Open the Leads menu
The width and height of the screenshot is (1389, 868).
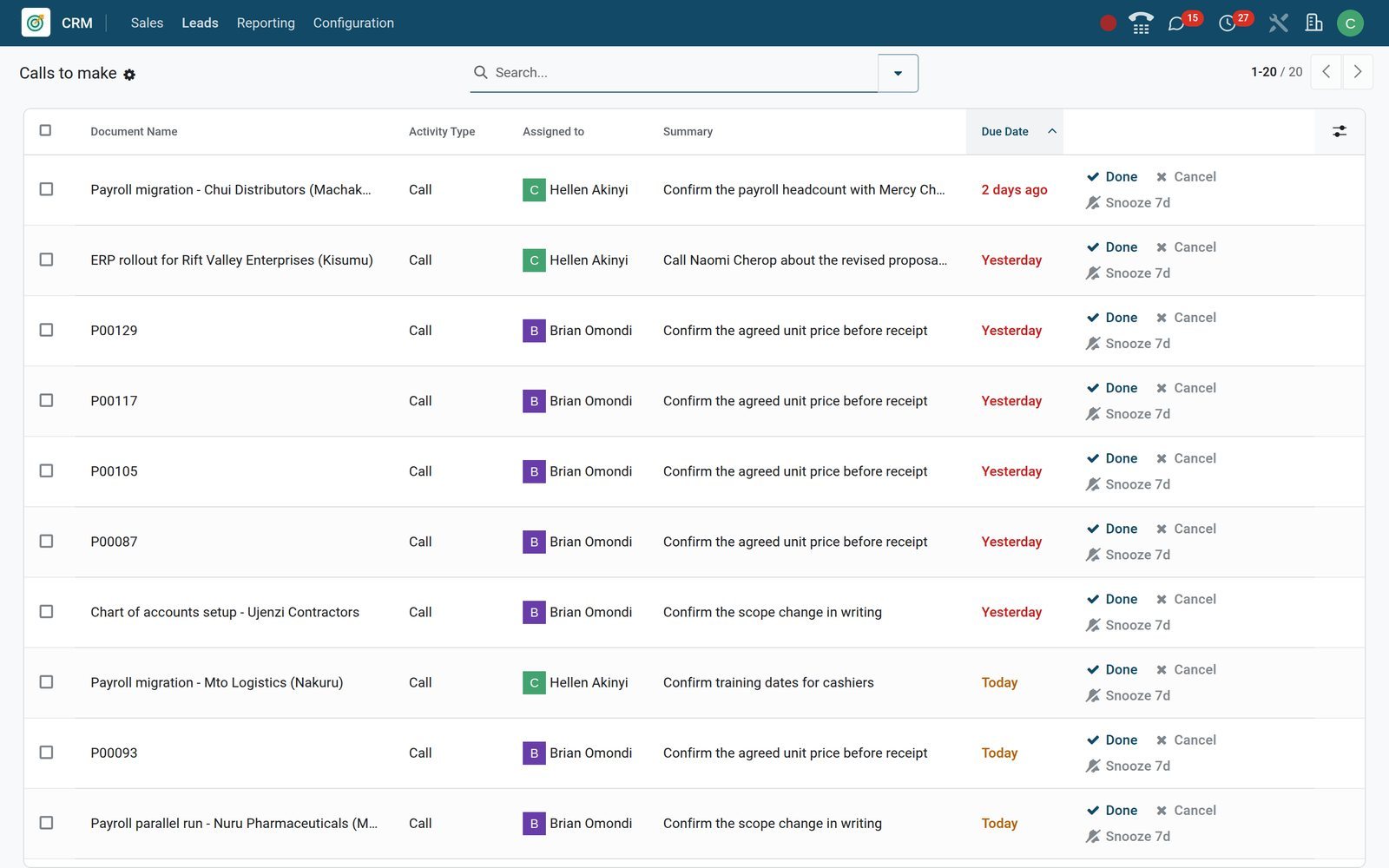[200, 23]
